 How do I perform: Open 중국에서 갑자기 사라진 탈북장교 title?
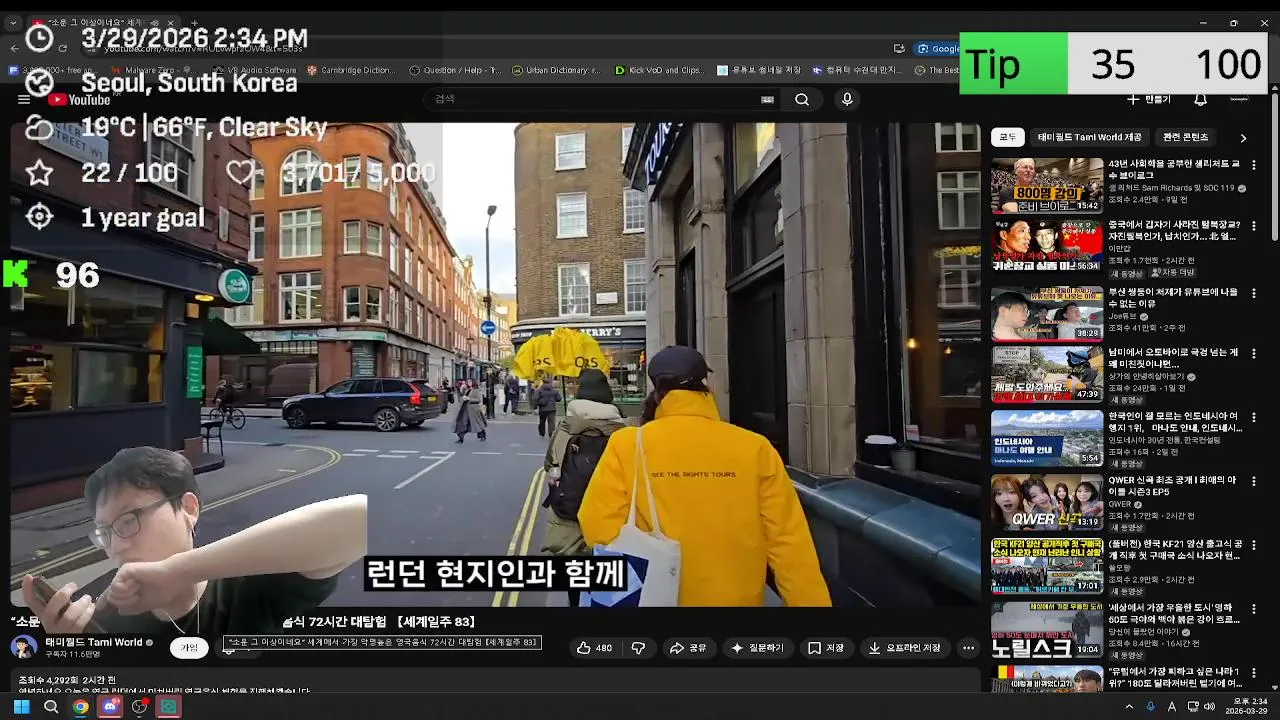pyautogui.click(x=1174, y=230)
